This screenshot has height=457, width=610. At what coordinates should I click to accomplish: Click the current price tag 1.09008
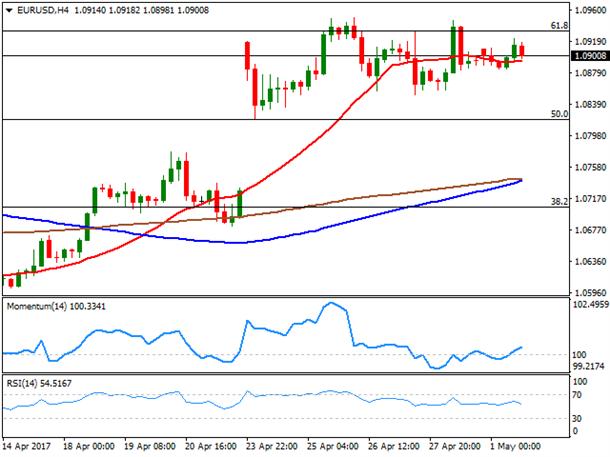[x=590, y=56]
